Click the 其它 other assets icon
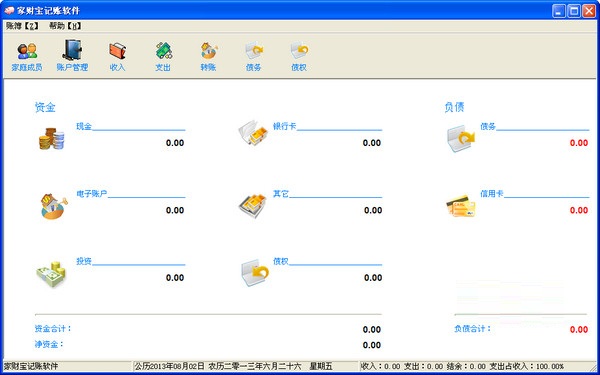The height and width of the screenshot is (375, 600). click(253, 205)
